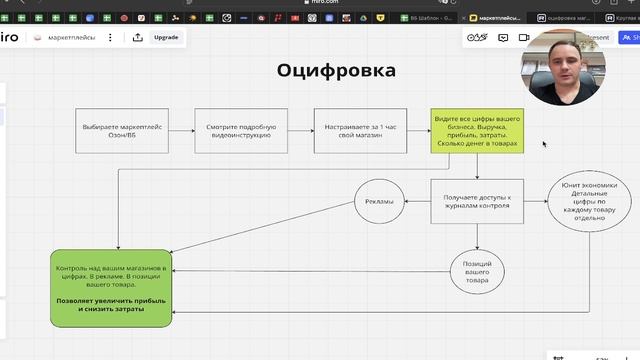Click the Upgrade button

166,38
